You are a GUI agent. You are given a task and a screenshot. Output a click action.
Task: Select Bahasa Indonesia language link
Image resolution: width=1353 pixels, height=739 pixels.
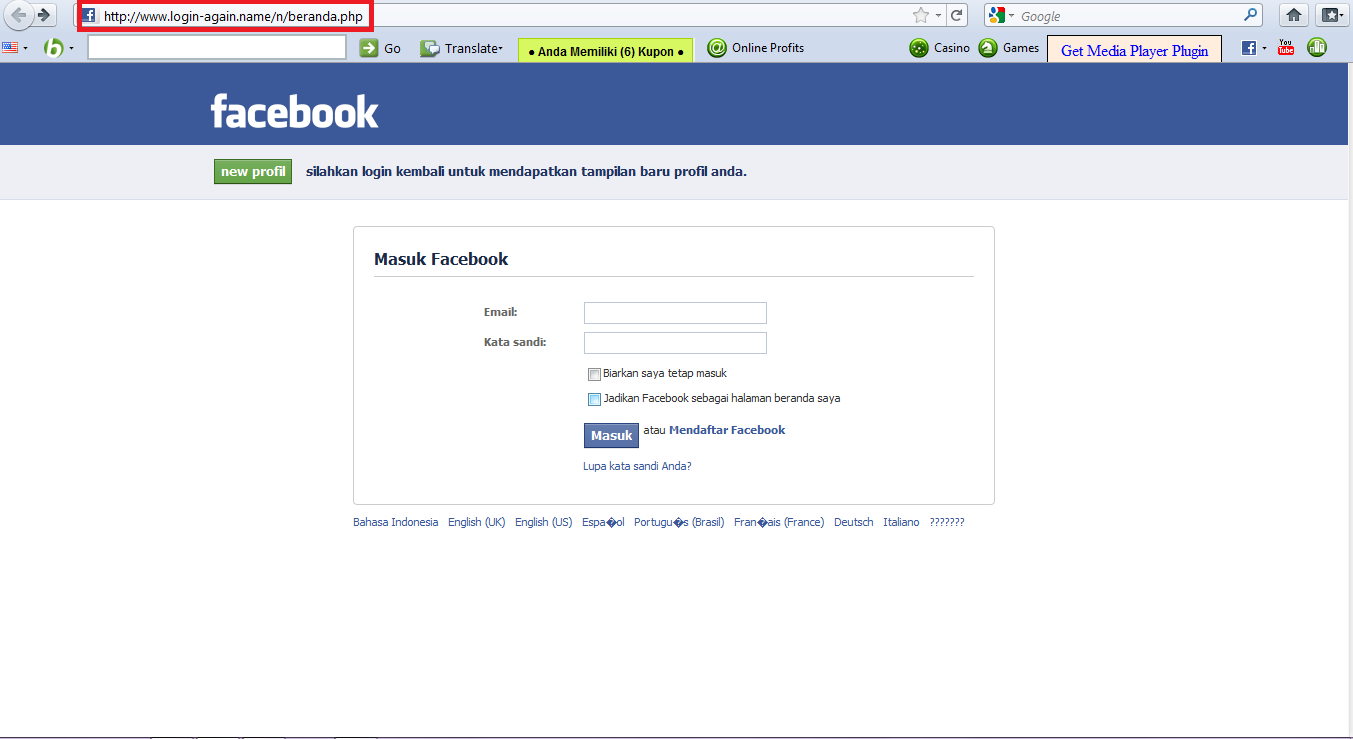pos(395,522)
